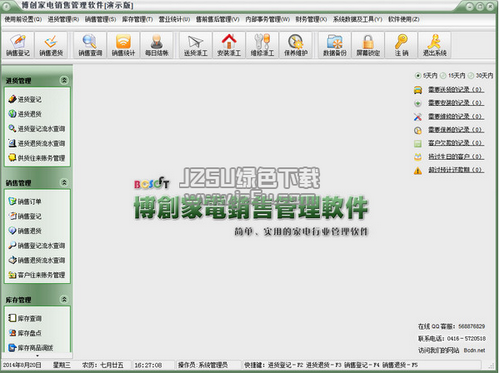The image size is (500, 373).
Task: Open 进货登记 in the sidebar
Action: coord(25,99)
